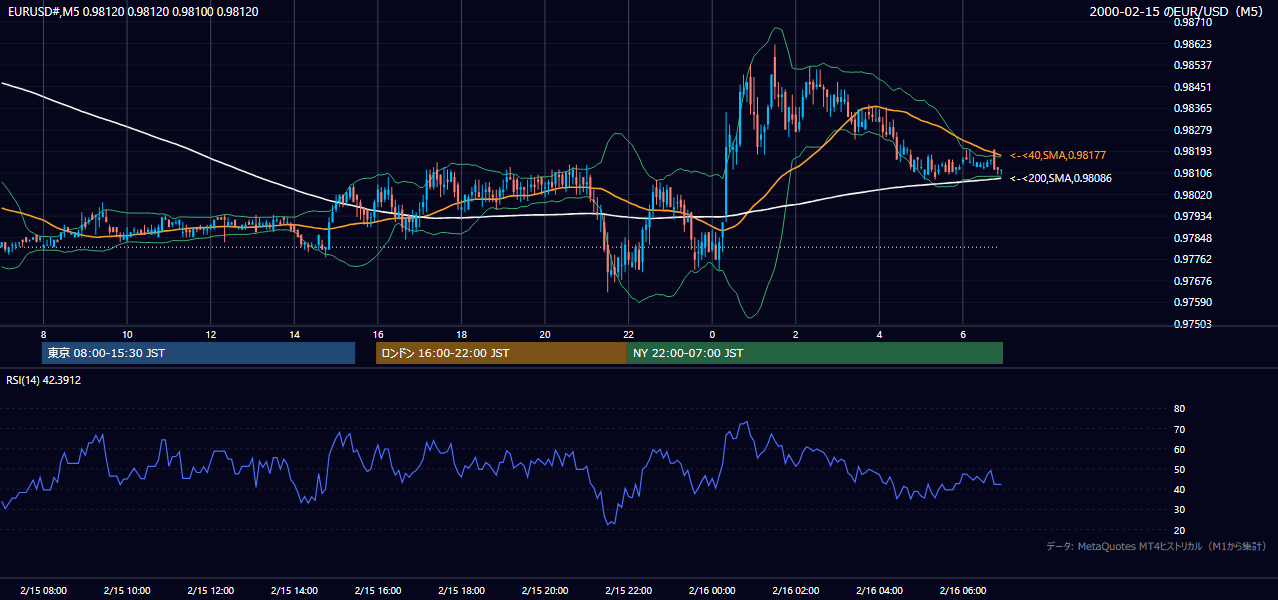Screen dimensions: 1278x600
Task: Select the NY 22:00-07:00 JST session bar
Action: tap(815, 353)
